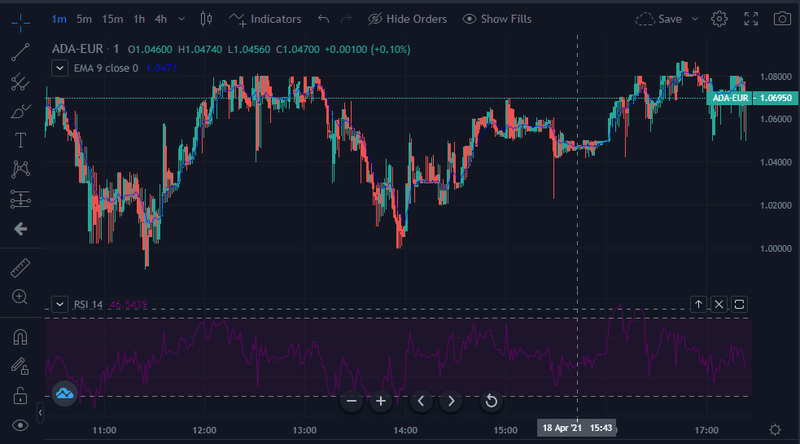Screen dimensions: 800x444
Task: Switch to 5m timeframe
Action: (x=84, y=19)
